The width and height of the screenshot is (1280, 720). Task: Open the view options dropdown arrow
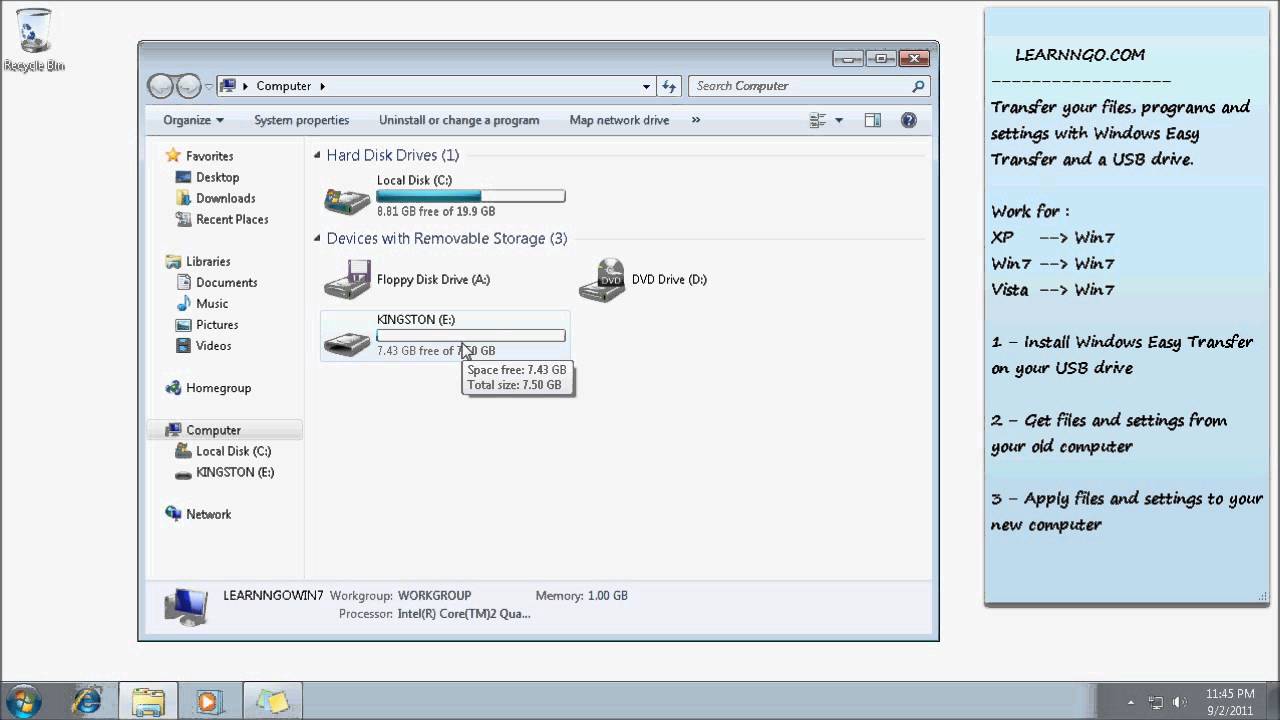pyautogui.click(x=839, y=120)
